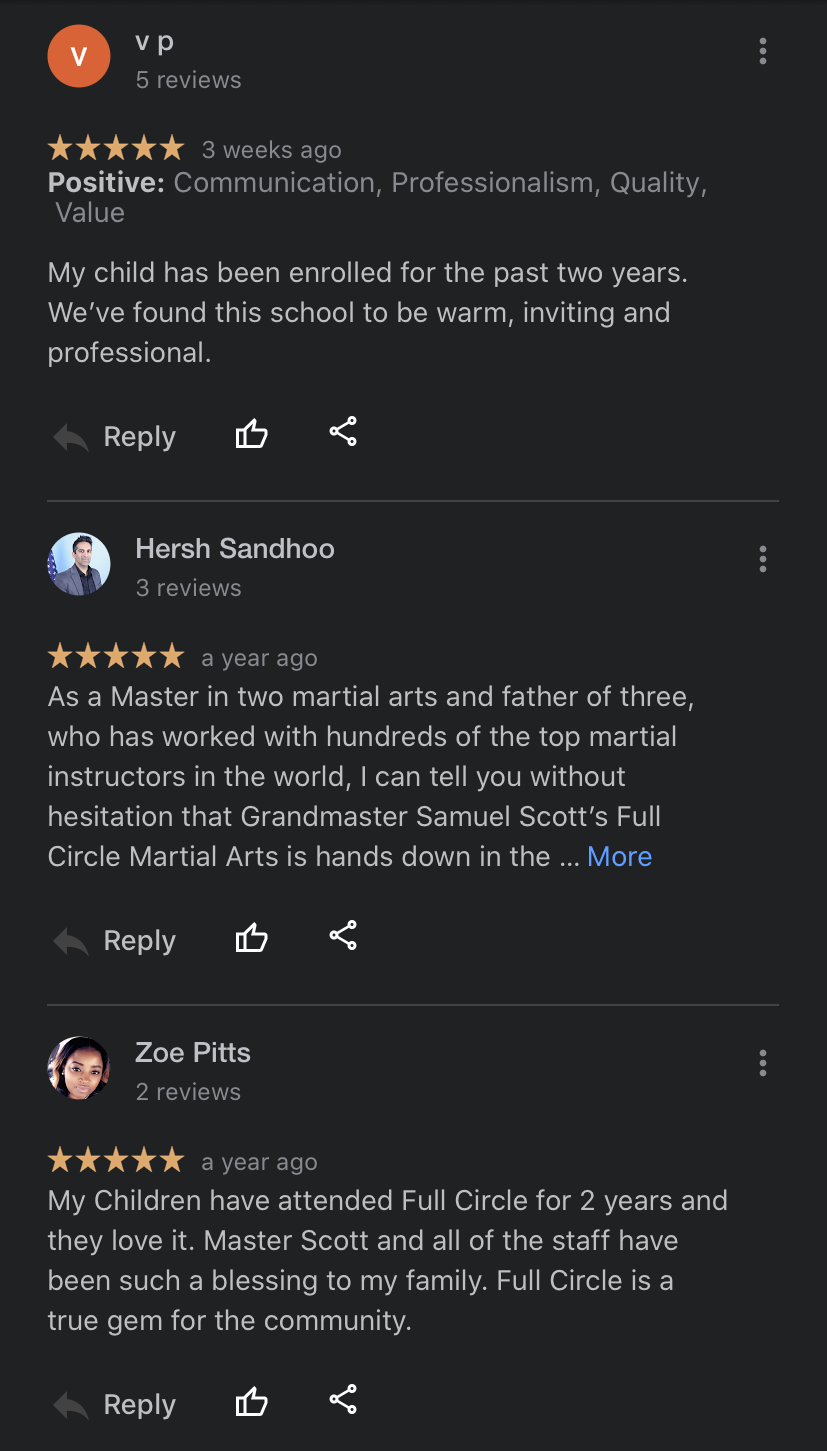Image resolution: width=827 pixels, height=1451 pixels.
Task: Reply to Hersh Sandhoo's review
Action: coord(115,941)
